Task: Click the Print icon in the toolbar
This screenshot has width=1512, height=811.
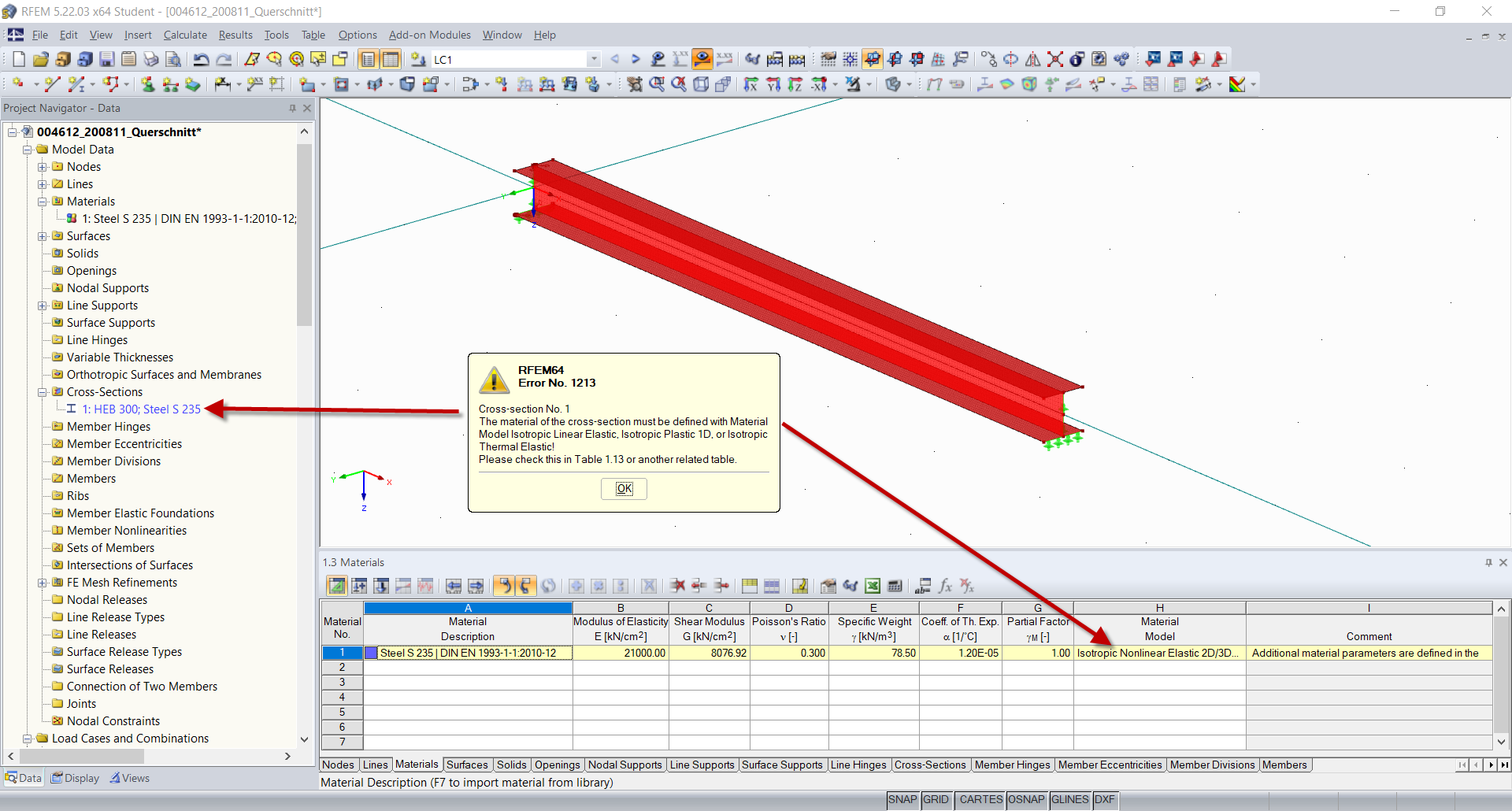Action: (151, 59)
